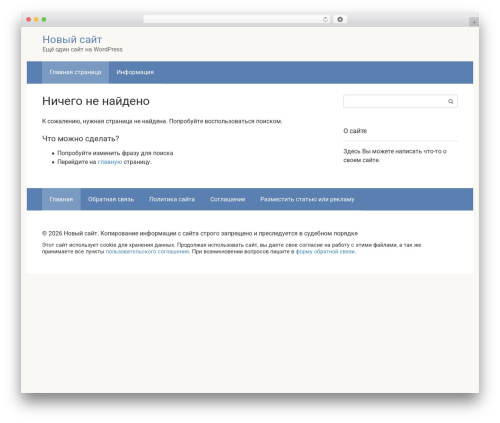Open Политика сайта footer menu item
Image resolution: width=500 pixels, height=423 pixels.
[x=172, y=199]
